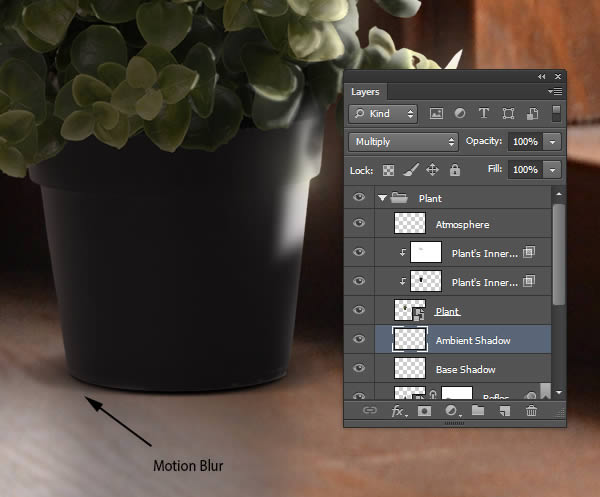
Task: Hide the Plant smart object layer
Action: (x=359, y=310)
